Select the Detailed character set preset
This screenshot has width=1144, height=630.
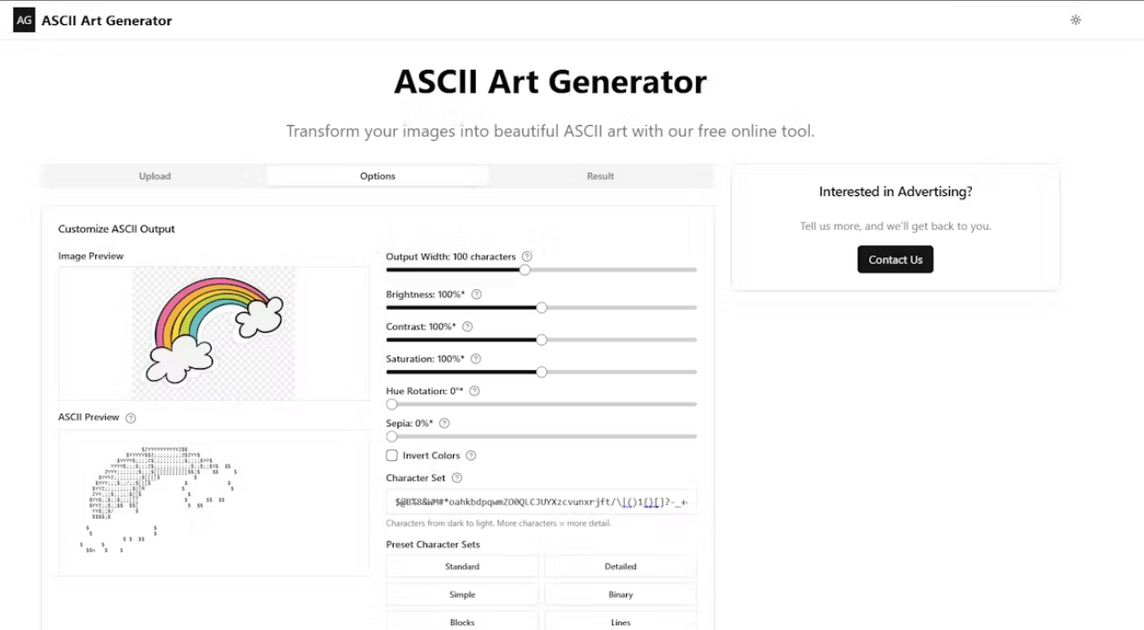[620, 566]
